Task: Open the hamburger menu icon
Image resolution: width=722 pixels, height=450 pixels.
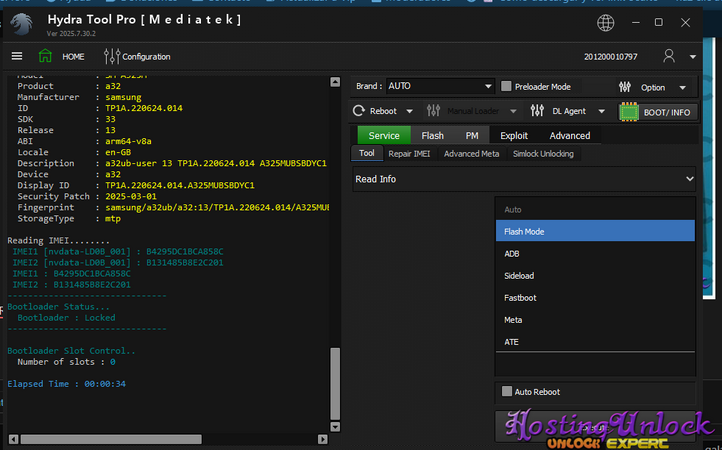Action: (x=17, y=56)
